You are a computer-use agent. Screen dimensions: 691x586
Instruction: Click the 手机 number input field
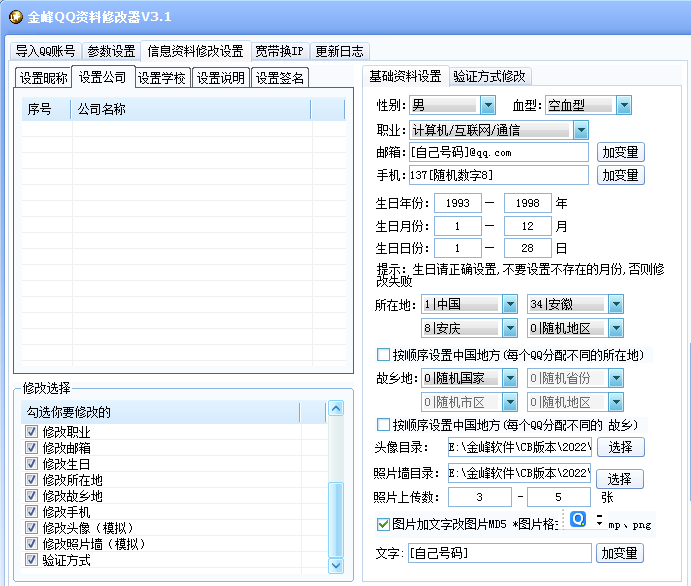[499, 175]
